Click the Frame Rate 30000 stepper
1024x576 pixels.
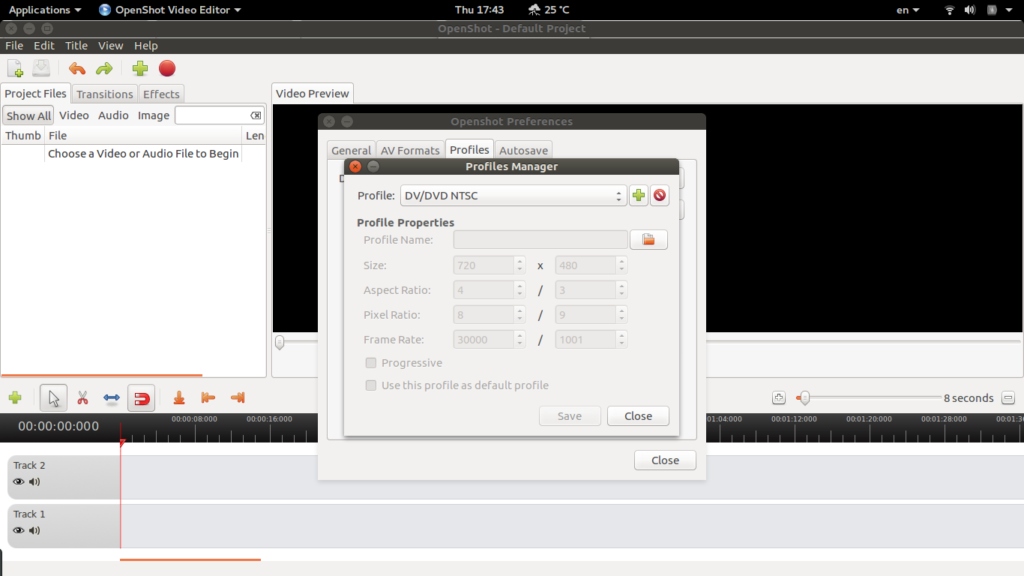(x=520, y=340)
